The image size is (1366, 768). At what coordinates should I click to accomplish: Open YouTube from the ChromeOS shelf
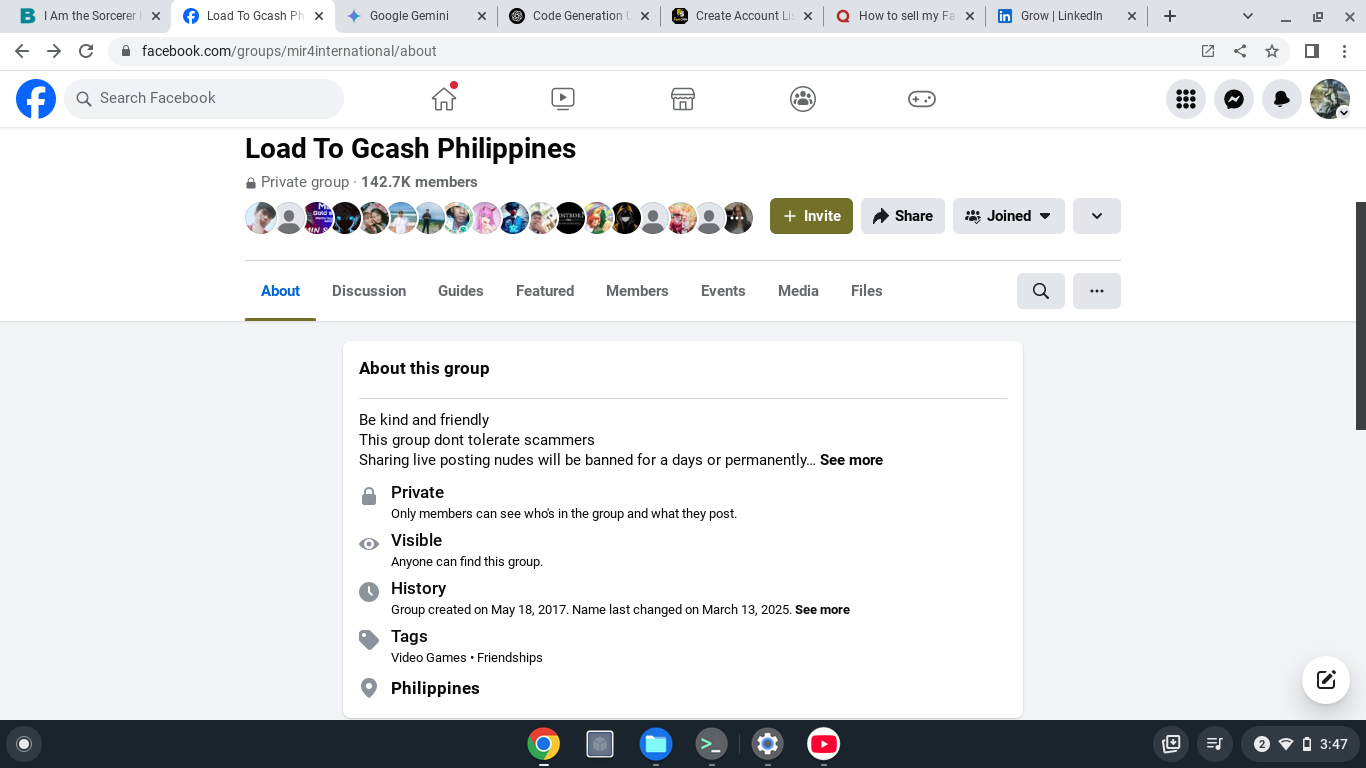point(824,744)
